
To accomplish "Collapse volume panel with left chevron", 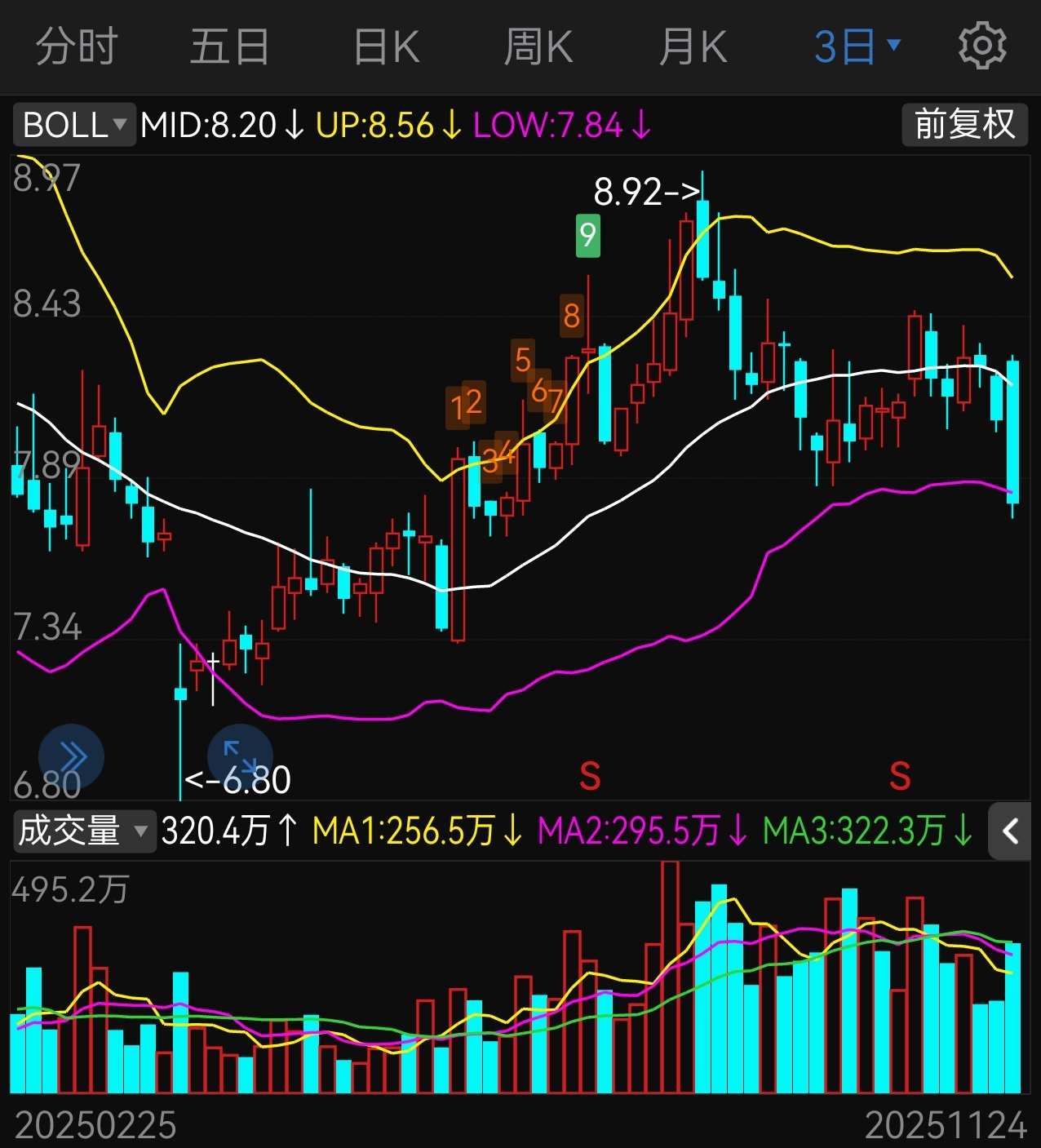I will pyautogui.click(x=1010, y=831).
